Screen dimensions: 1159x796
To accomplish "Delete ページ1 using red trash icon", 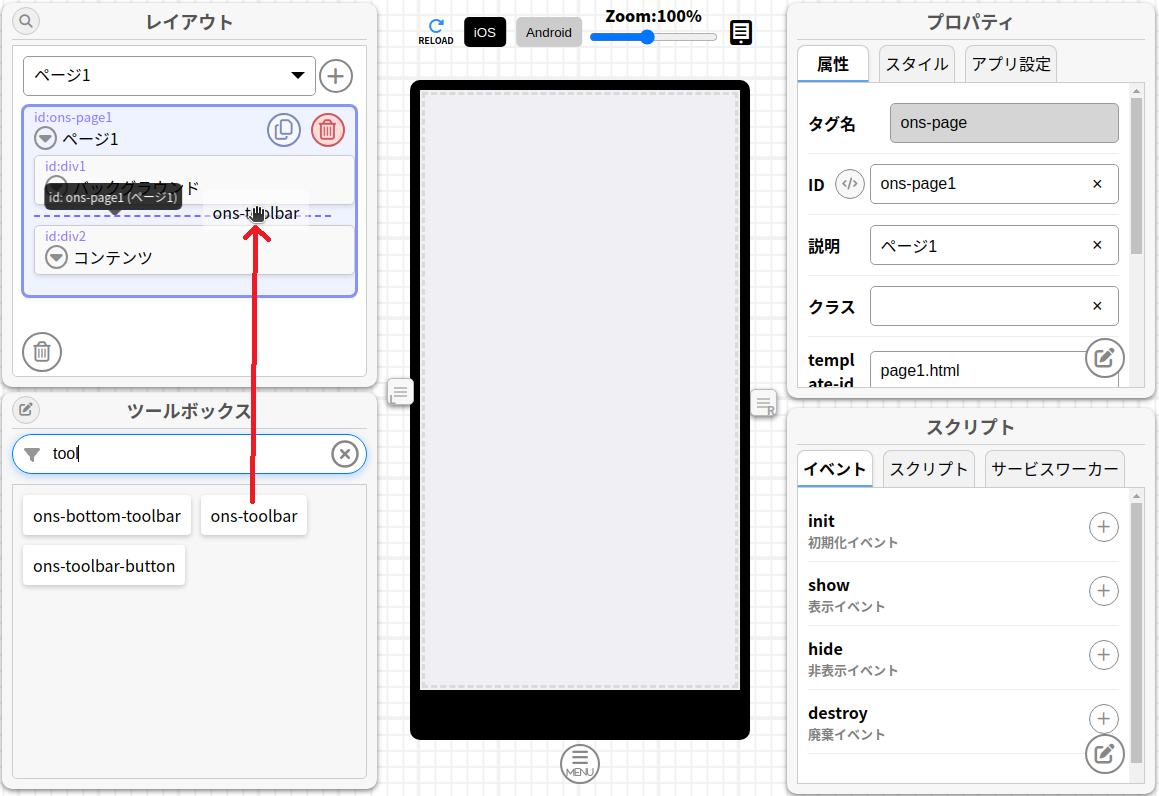I will pos(328,130).
